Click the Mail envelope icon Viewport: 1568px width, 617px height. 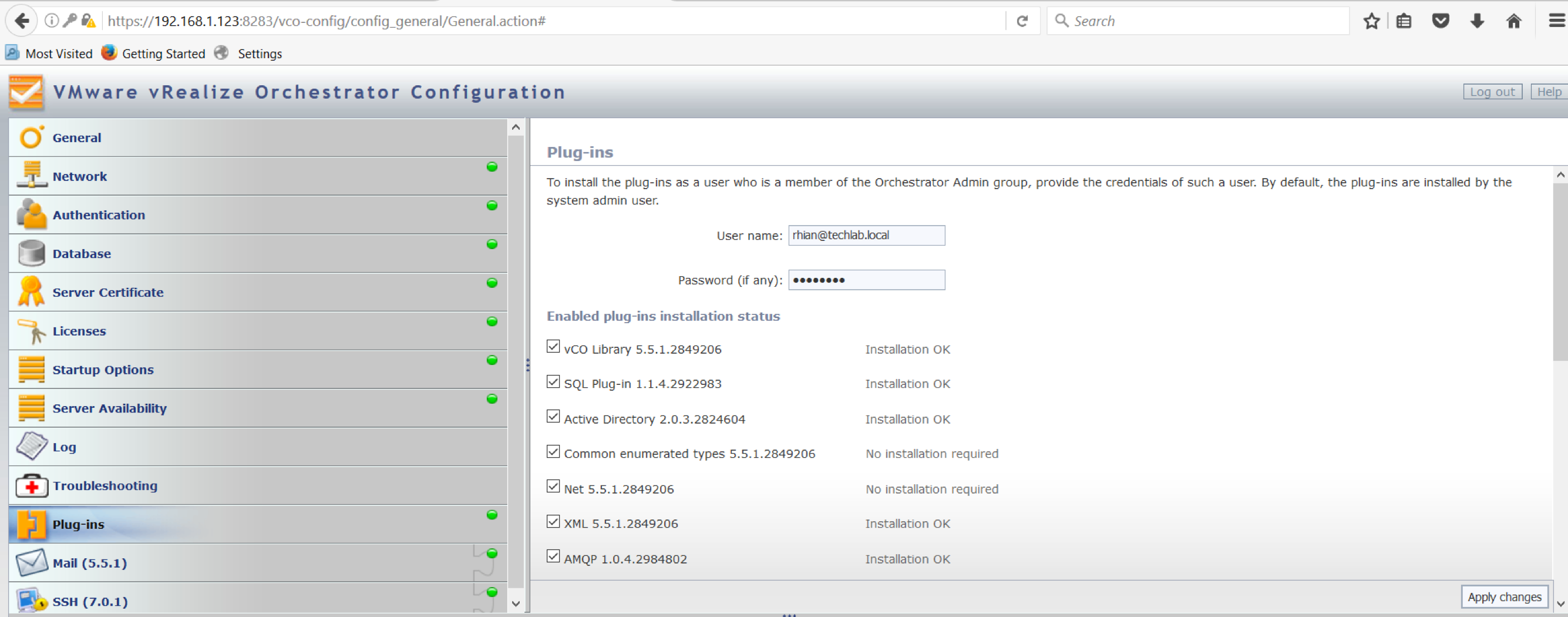coord(31,562)
